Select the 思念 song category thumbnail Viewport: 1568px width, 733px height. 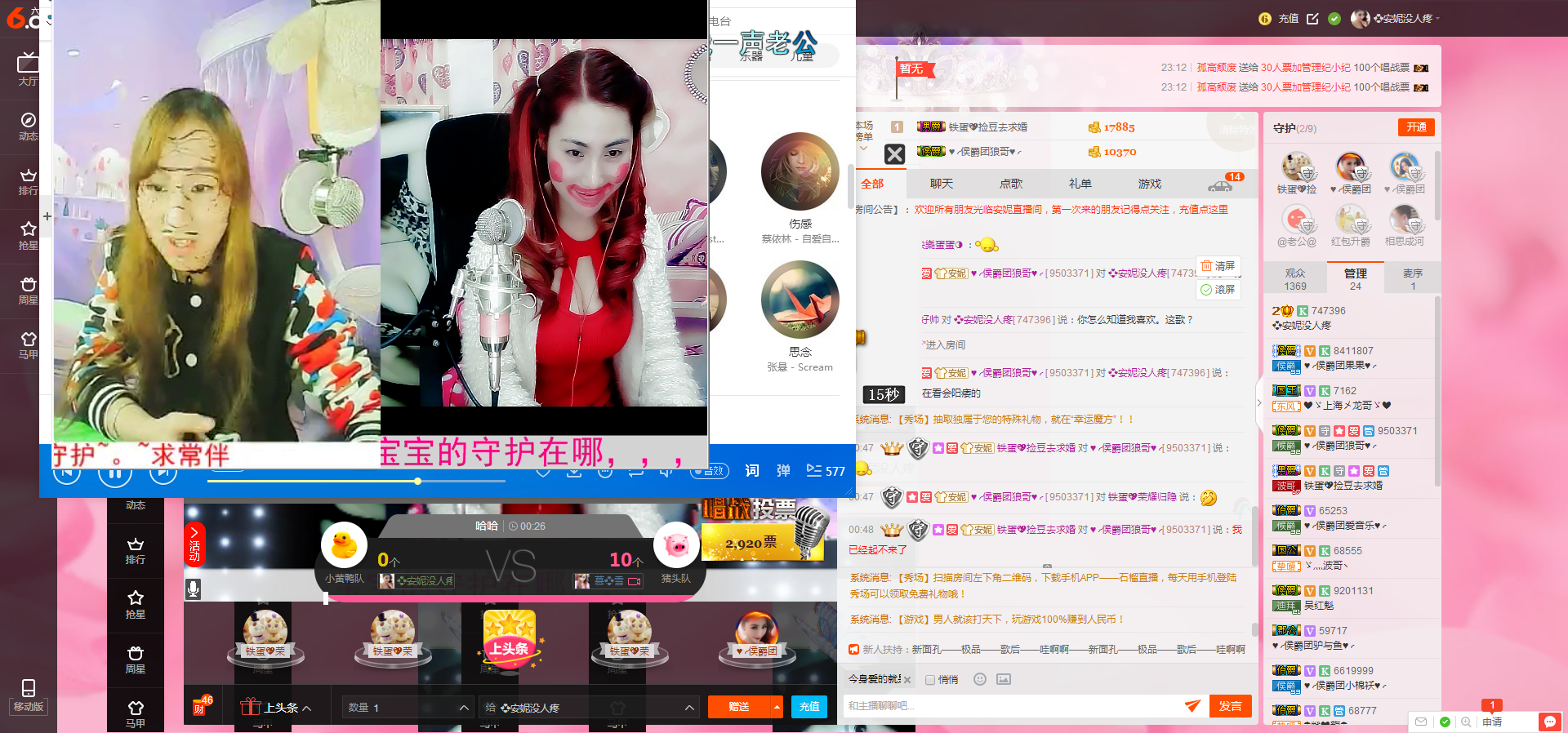[x=800, y=300]
